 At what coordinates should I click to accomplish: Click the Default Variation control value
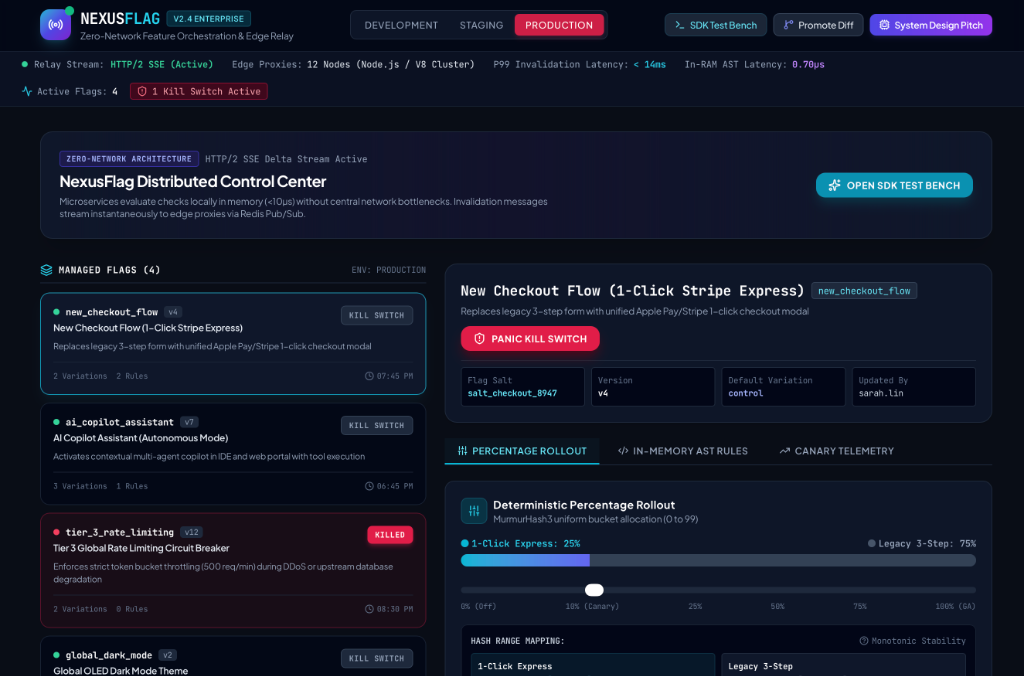click(745, 393)
